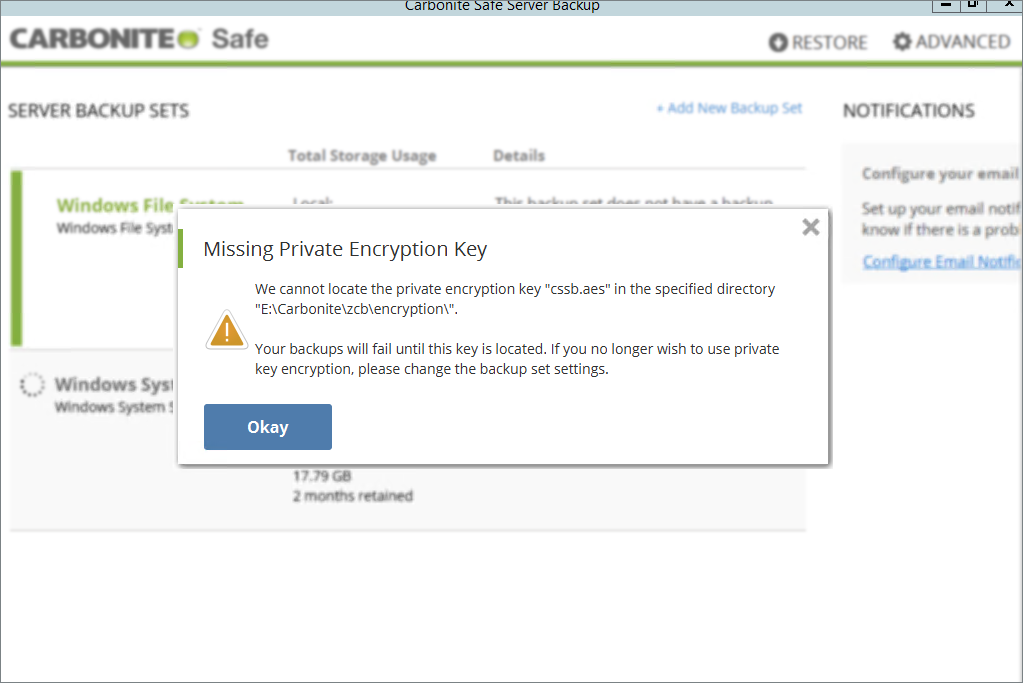Image resolution: width=1023 pixels, height=683 pixels.
Task: Click the warning triangle in the dialog
Action: click(x=227, y=331)
